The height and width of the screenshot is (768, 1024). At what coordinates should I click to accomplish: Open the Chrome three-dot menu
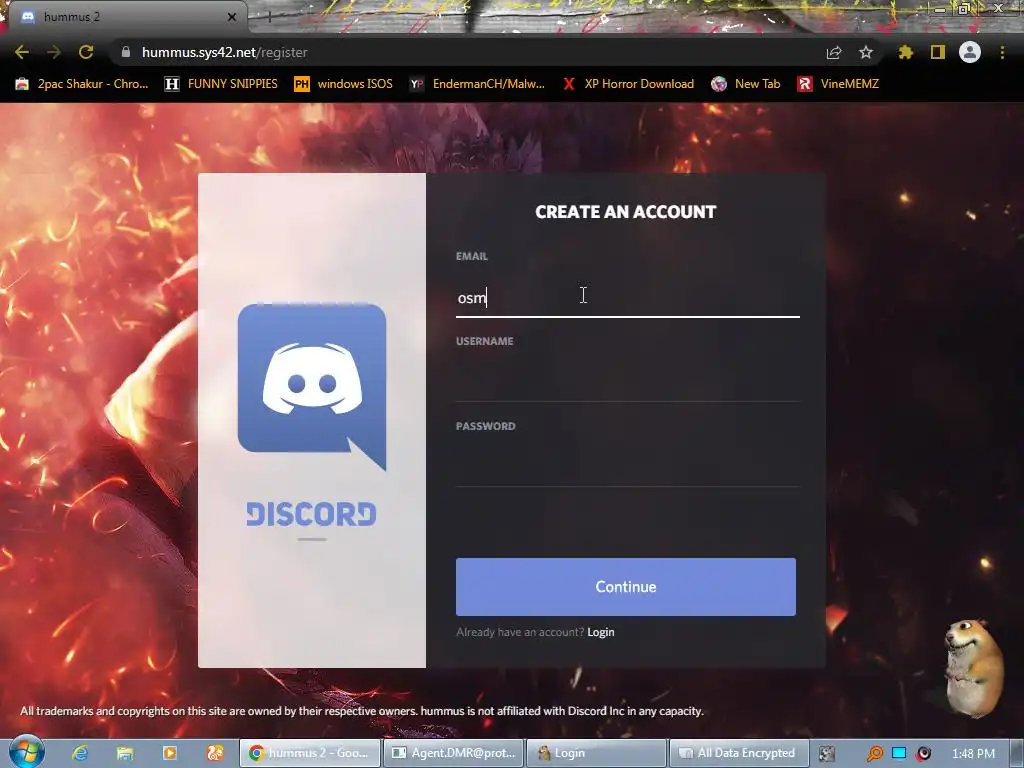(1002, 52)
